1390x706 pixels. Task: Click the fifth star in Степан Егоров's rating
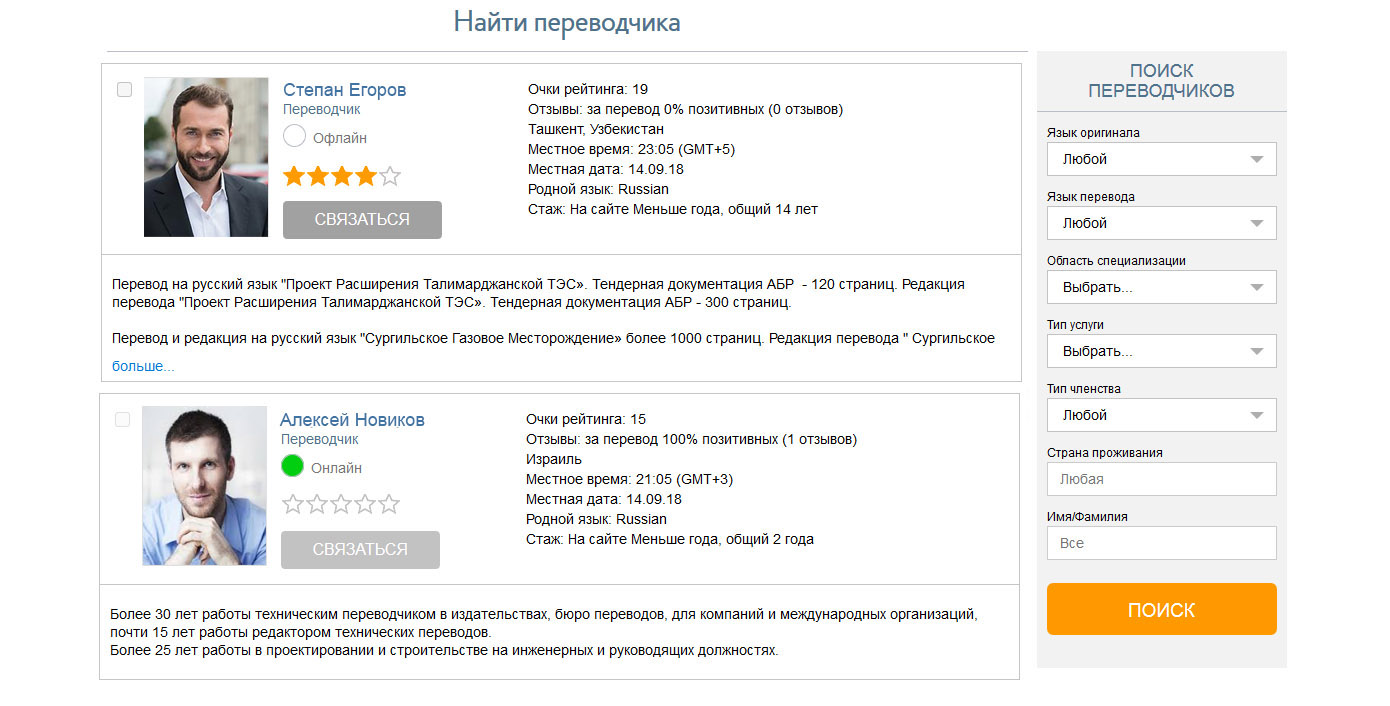[x=391, y=175]
